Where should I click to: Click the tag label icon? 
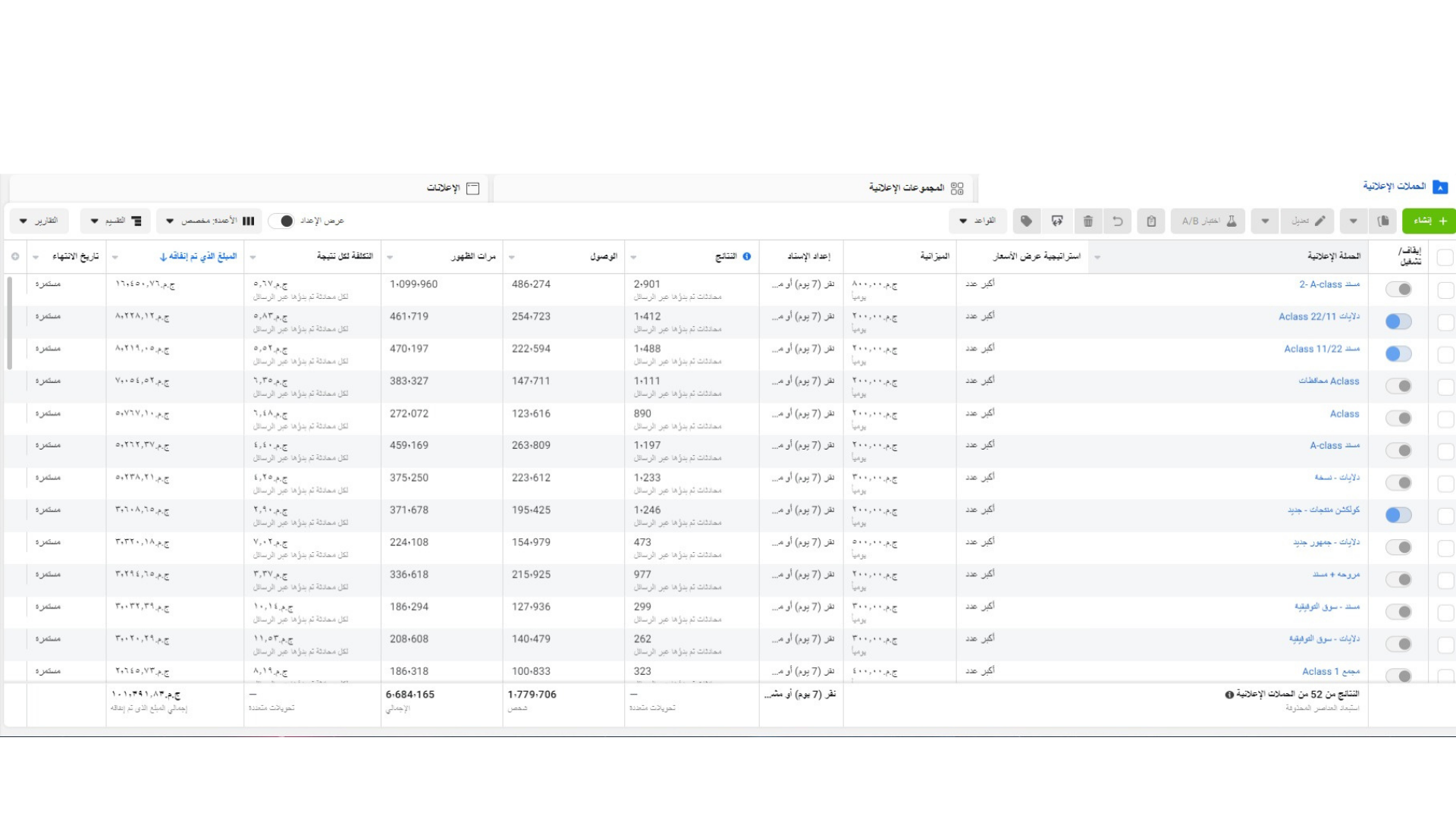point(1026,221)
